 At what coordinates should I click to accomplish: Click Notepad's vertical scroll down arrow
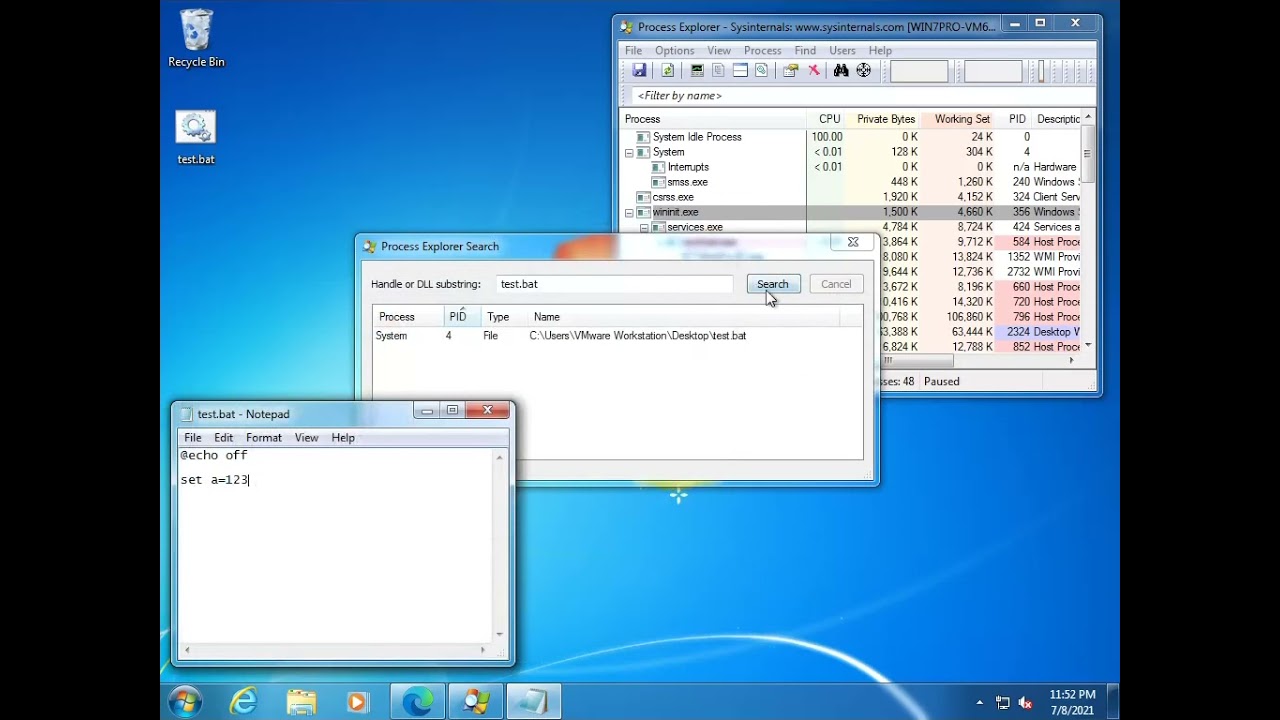[499, 634]
